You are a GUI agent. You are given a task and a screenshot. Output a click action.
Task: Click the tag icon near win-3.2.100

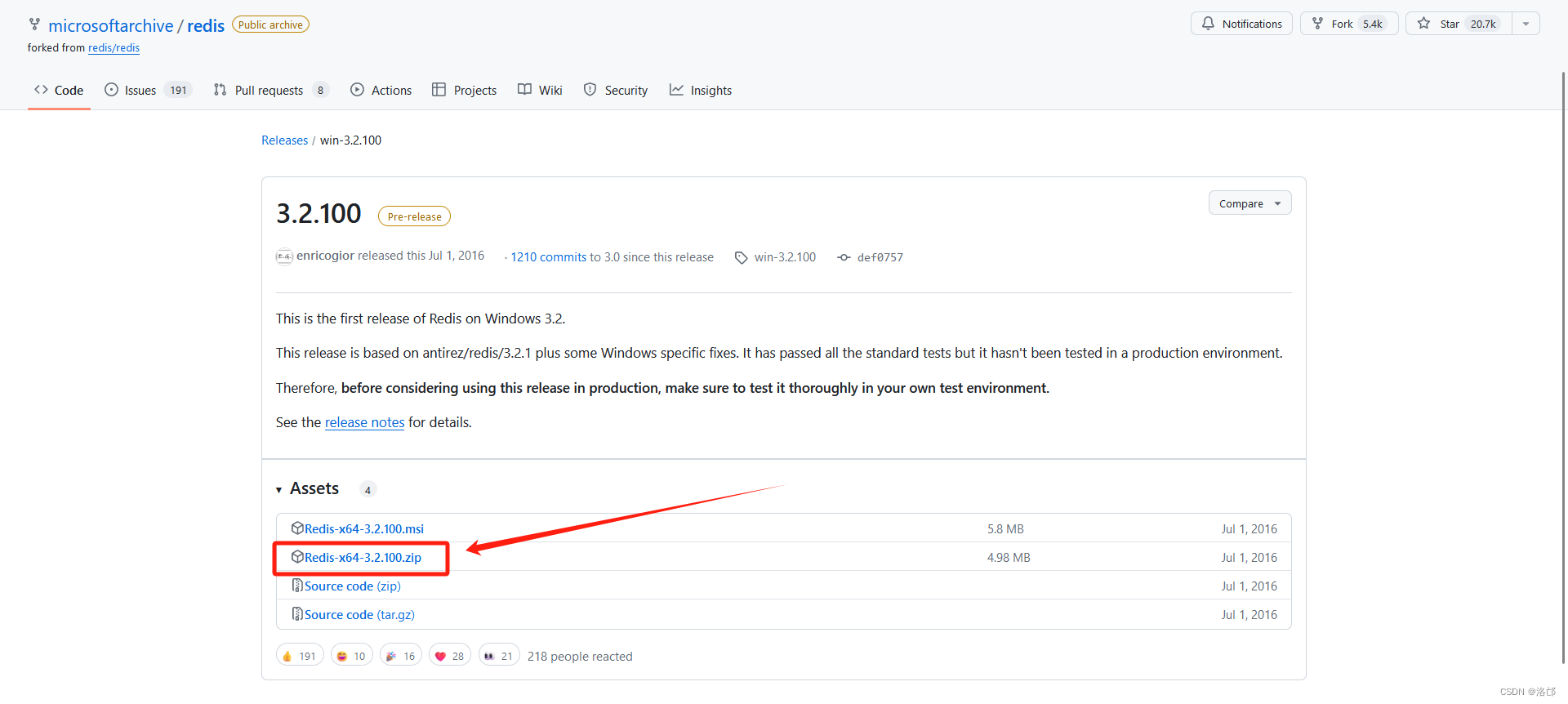pyautogui.click(x=741, y=257)
